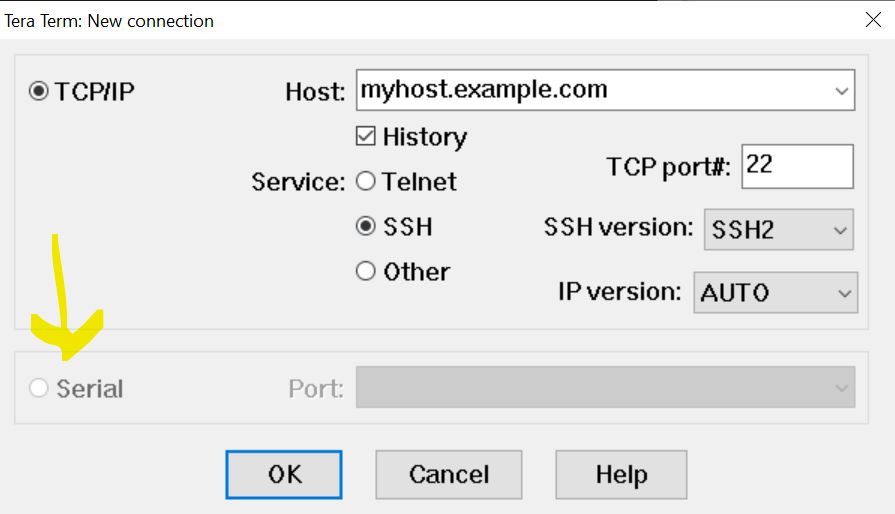This screenshot has width=895, height=514.
Task: Confirm connection with the OK button
Action: pyautogui.click(x=284, y=475)
